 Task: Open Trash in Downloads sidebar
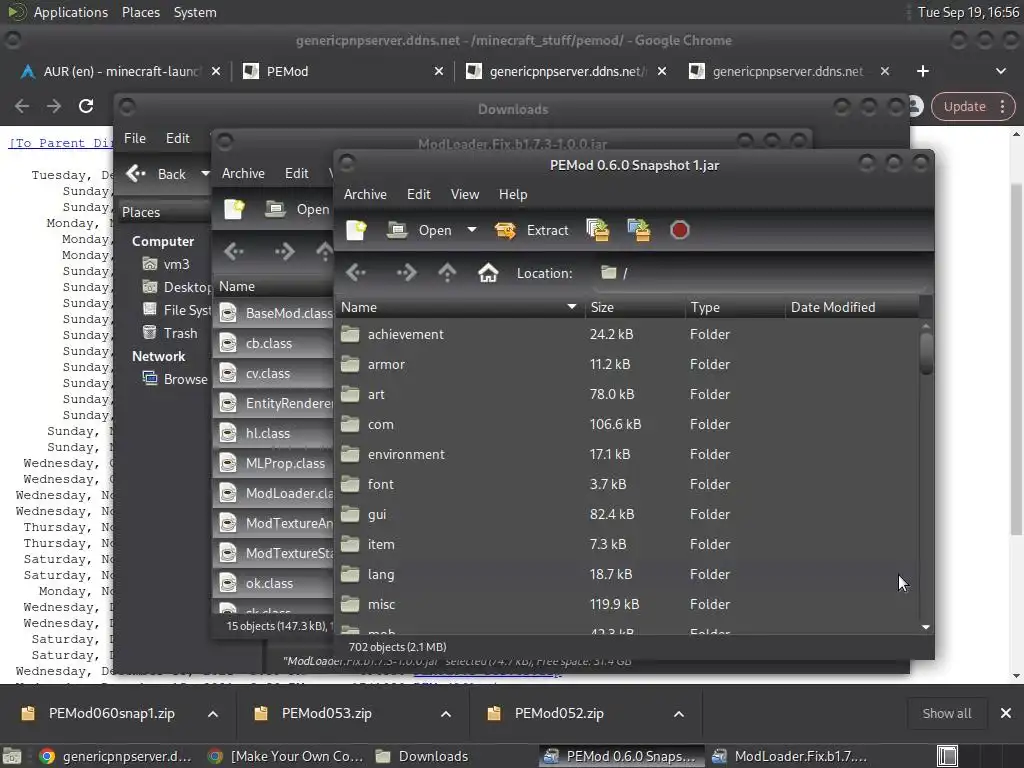tap(170, 333)
